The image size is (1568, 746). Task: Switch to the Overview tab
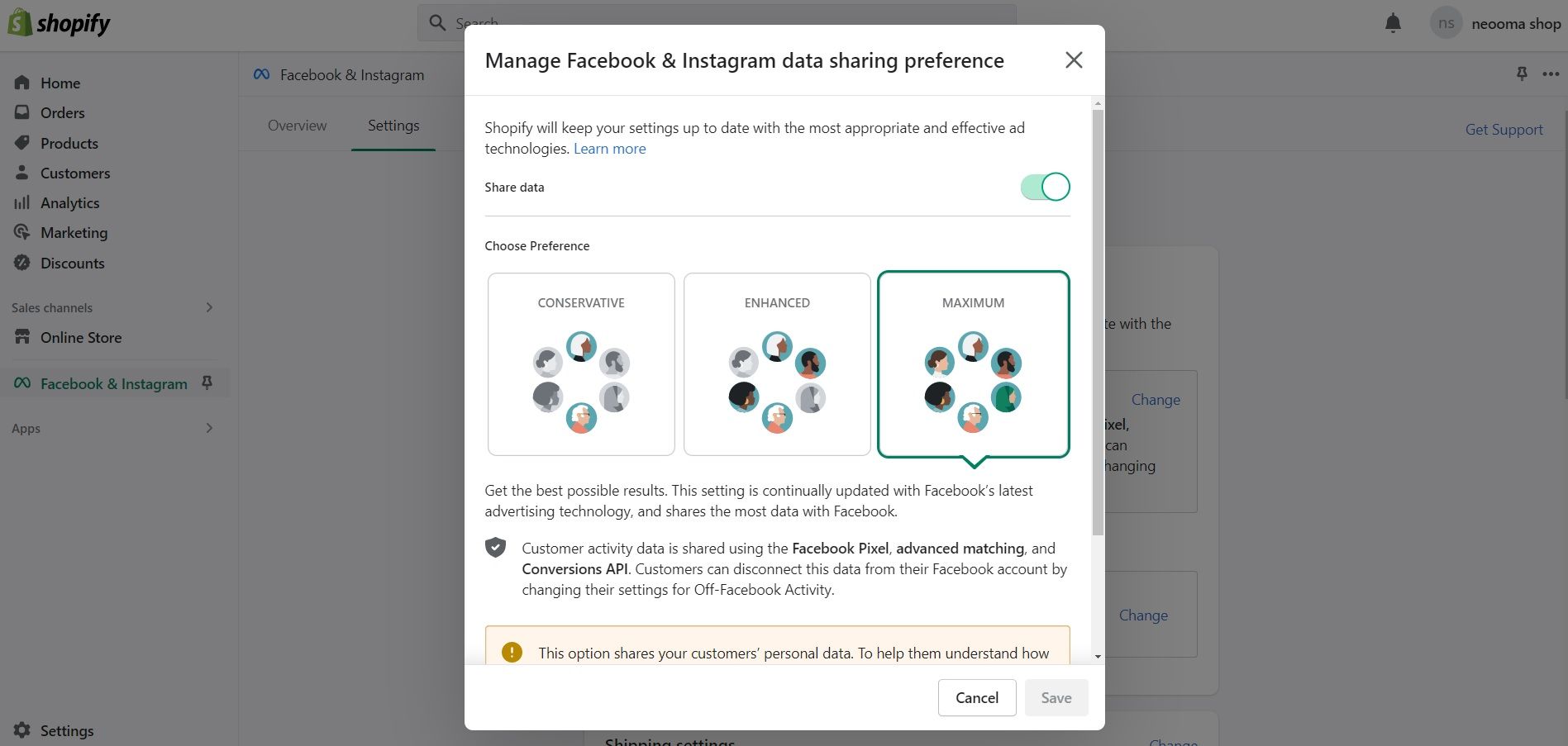click(x=297, y=126)
